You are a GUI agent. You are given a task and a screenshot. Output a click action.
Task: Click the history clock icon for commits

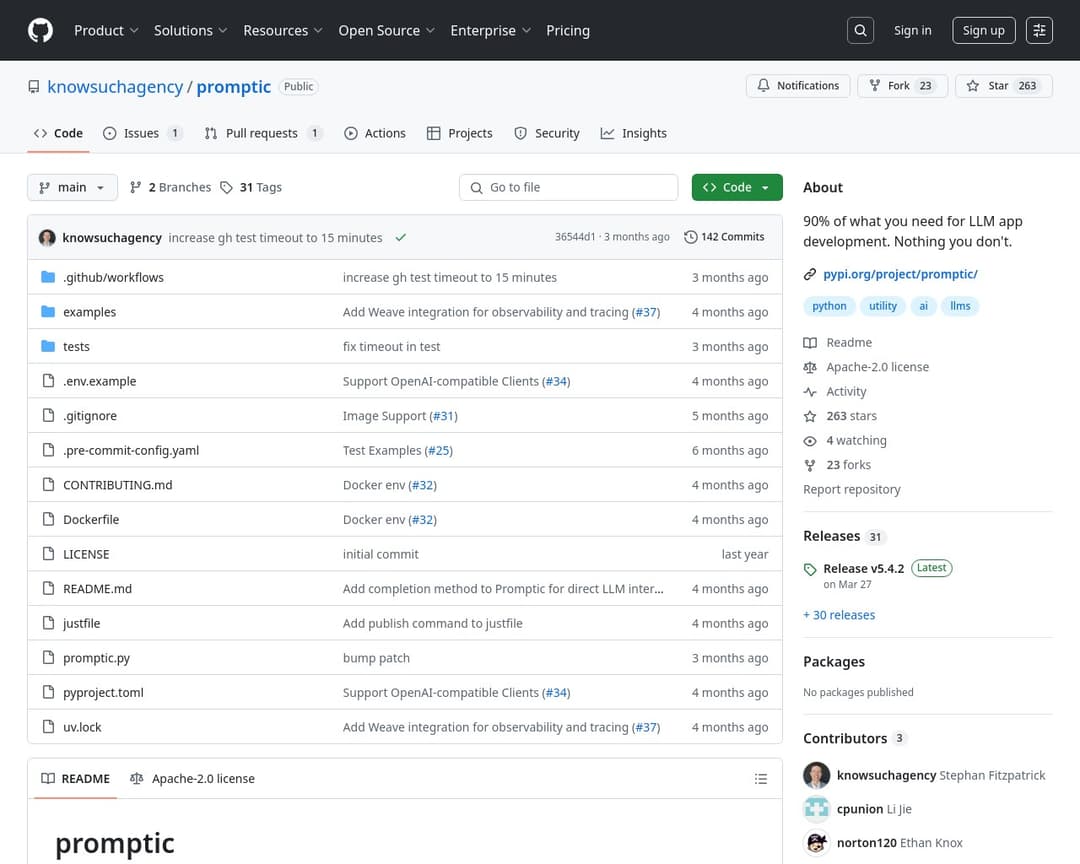pos(690,237)
